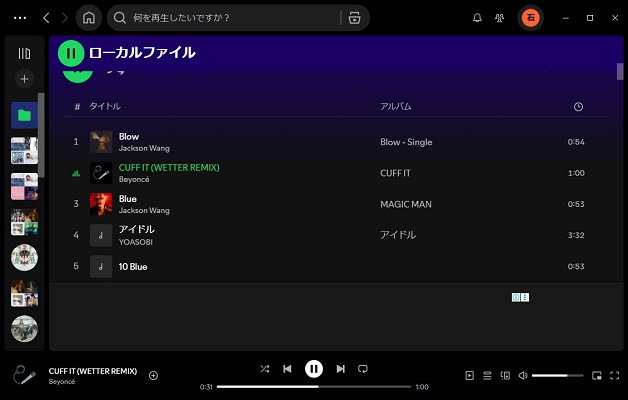The height and width of the screenshot is (400, 628).
Task: Click the CUFF IT album cell
Action: (x=395, y=173)
